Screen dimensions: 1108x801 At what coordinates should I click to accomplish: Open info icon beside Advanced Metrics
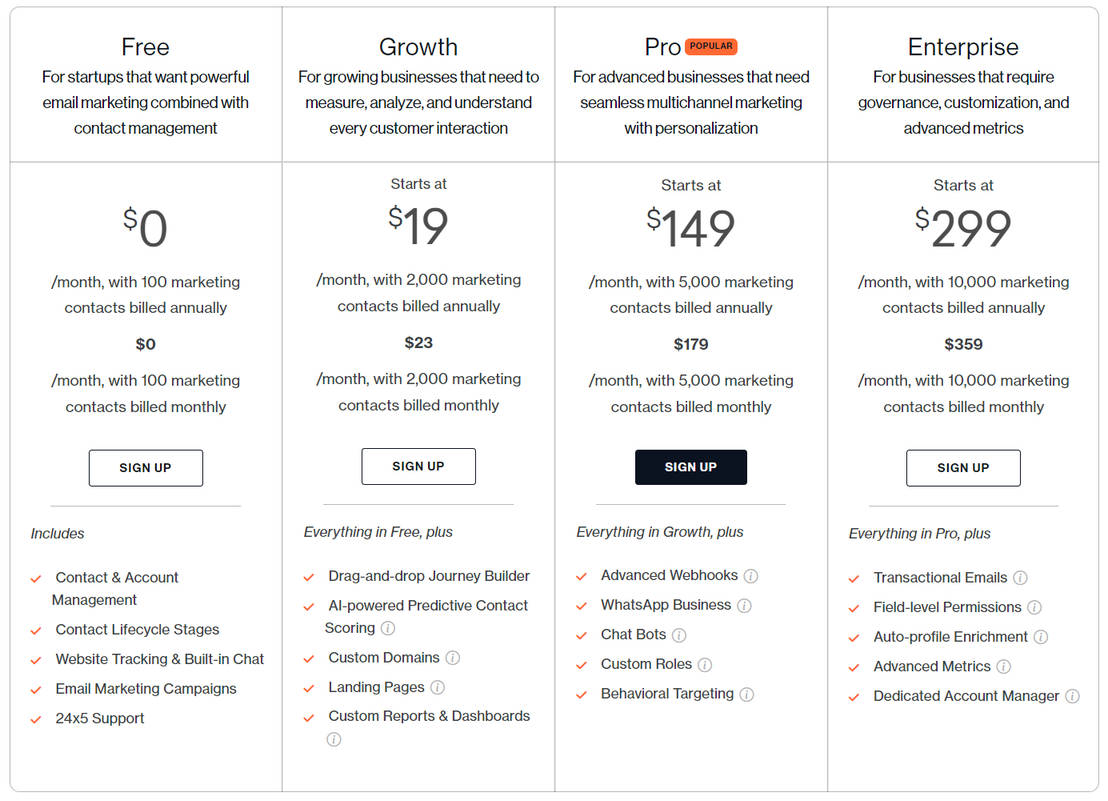point(1003,667)
